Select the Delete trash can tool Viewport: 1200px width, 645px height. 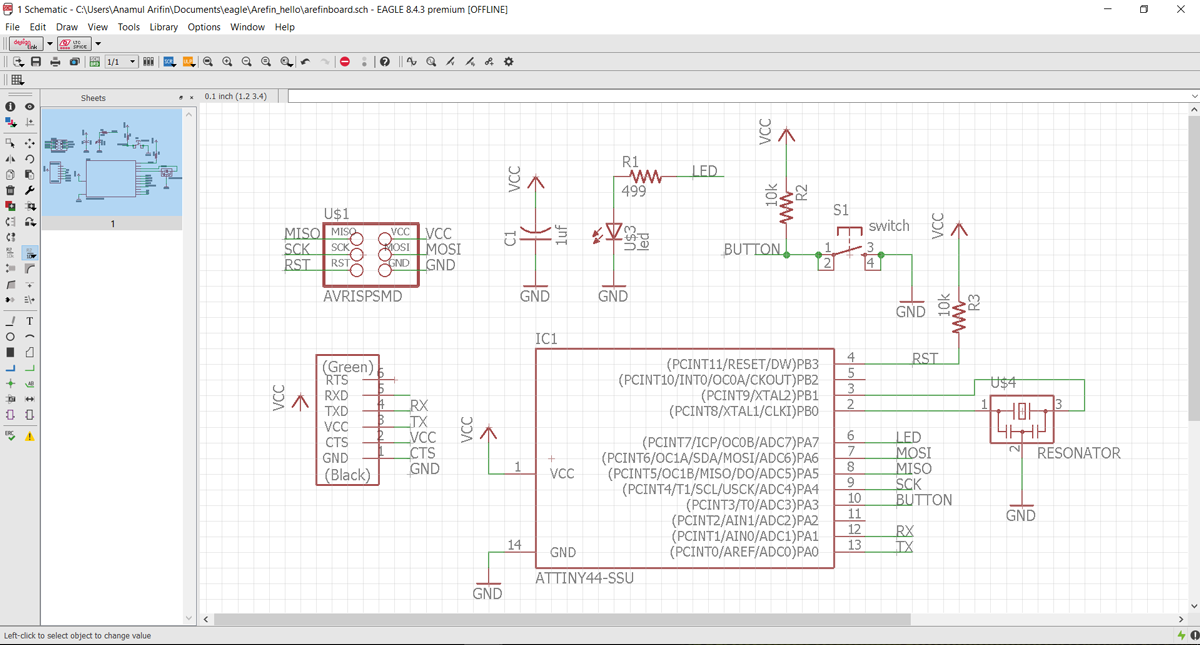[x=10, y=190]
